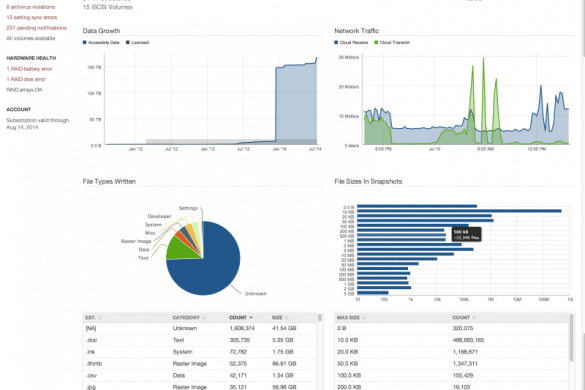Screen dimensions: 585x390
Task: Toggle the Cloud Transmit legend swatch
Action: click(376, 43)
